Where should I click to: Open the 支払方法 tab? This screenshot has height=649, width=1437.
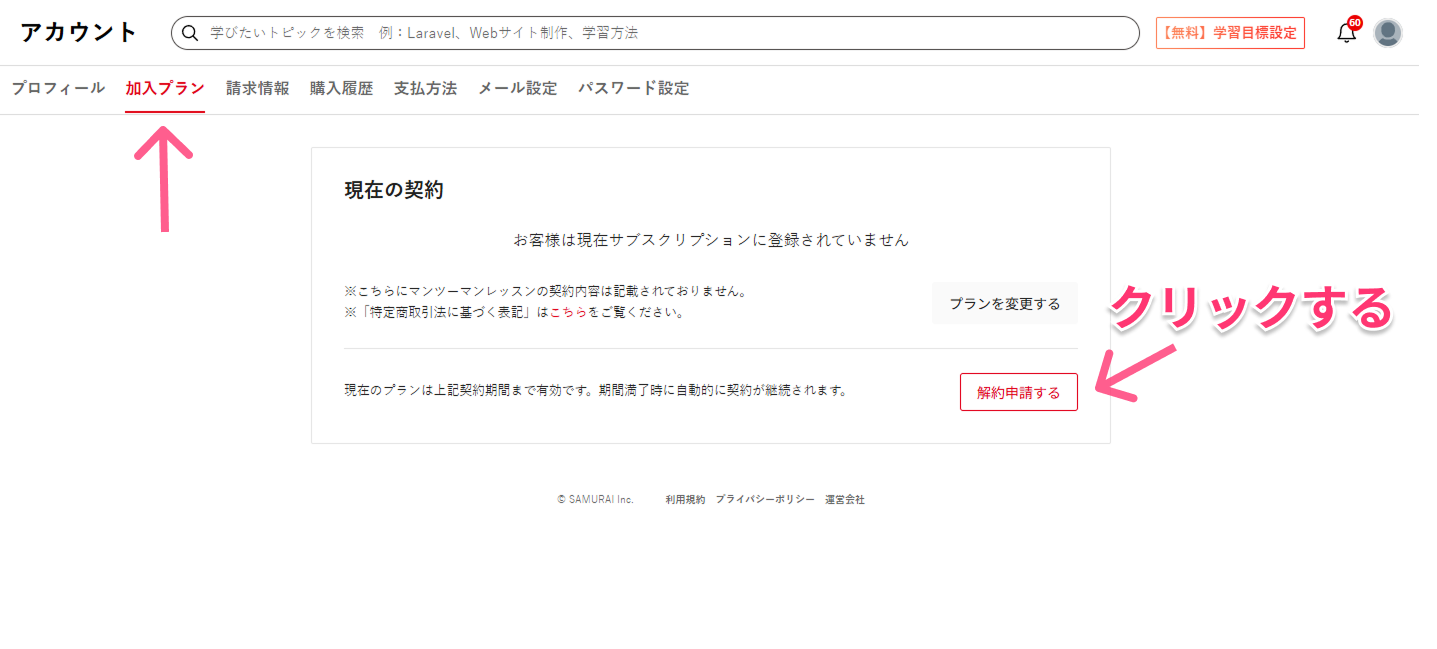425,88
